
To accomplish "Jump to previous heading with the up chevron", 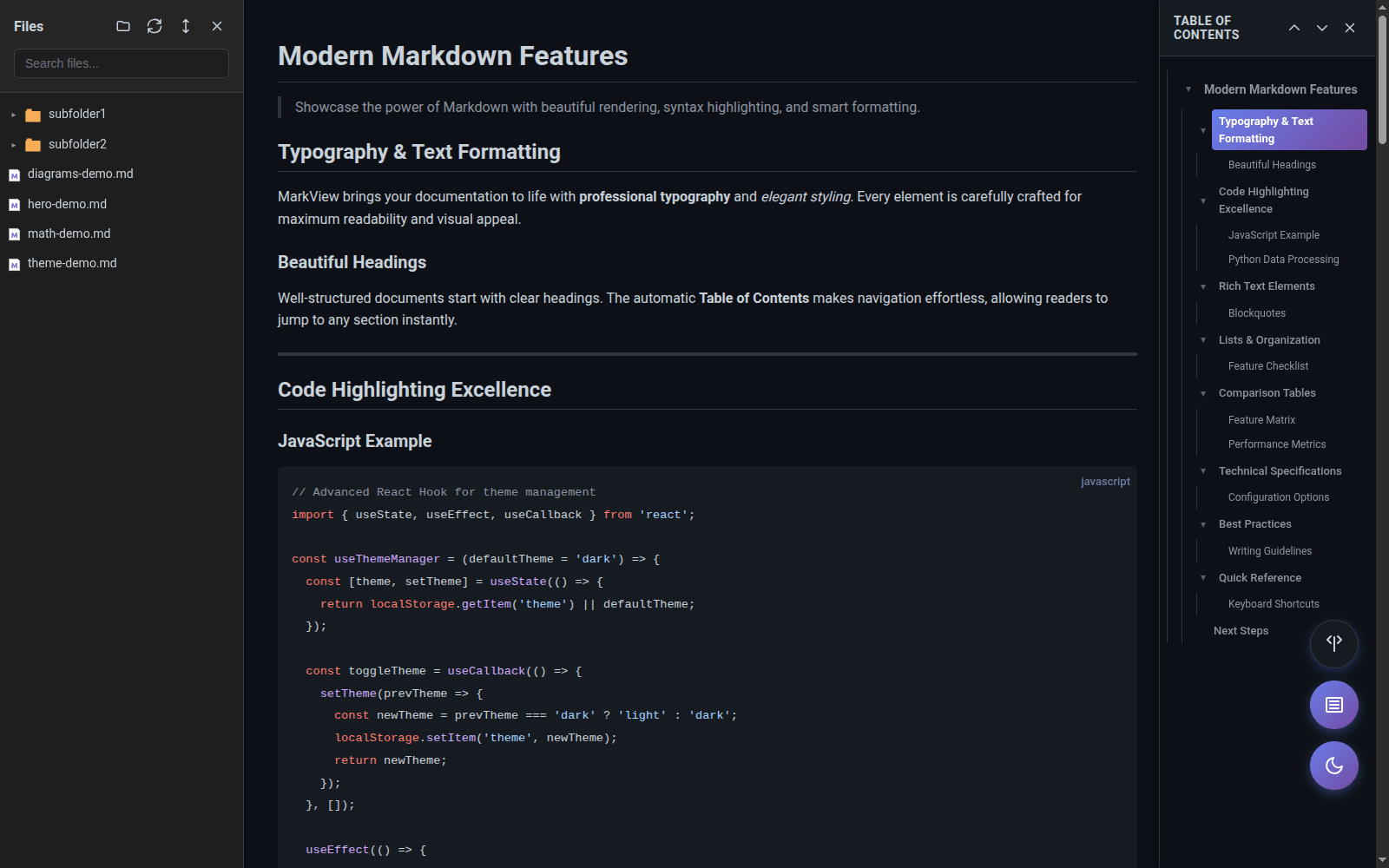I will point(1294,28).
